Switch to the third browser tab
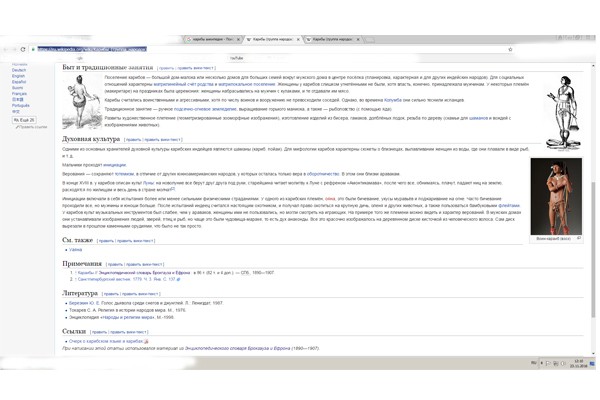600x400 pixels. click(332, 40)
